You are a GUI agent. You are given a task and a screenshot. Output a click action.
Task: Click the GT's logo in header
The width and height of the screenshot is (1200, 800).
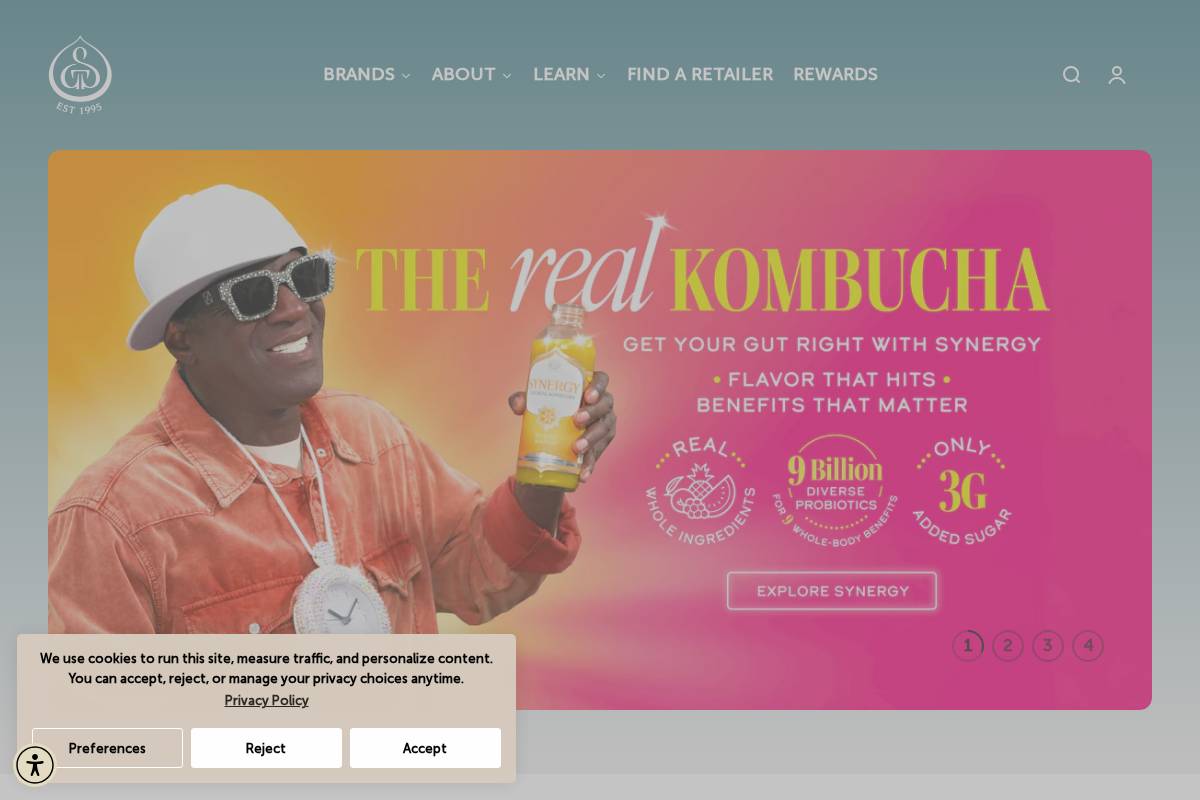[80, 75]
